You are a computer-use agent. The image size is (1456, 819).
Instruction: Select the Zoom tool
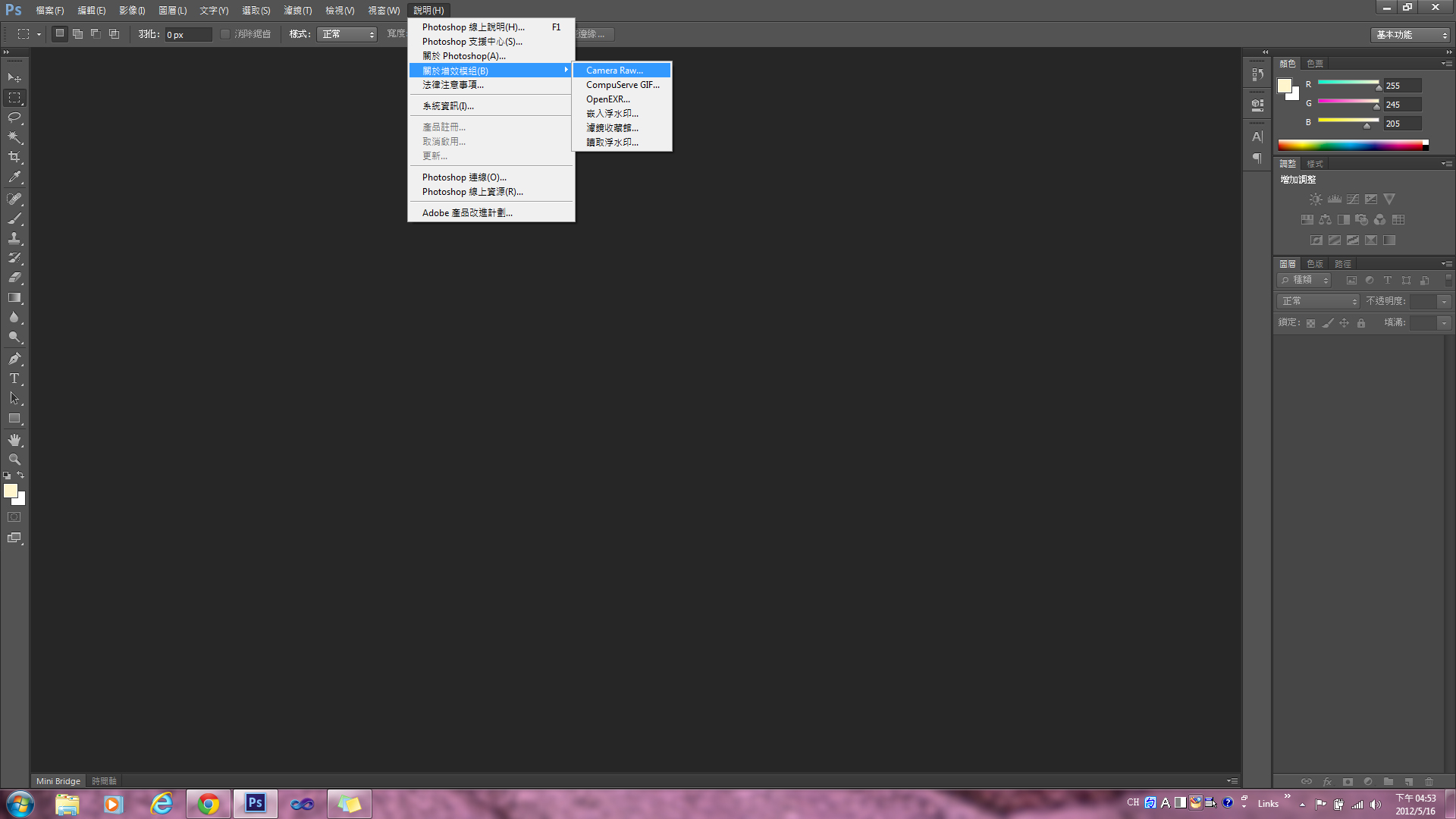pyautogui.click(x=14, y=460)
